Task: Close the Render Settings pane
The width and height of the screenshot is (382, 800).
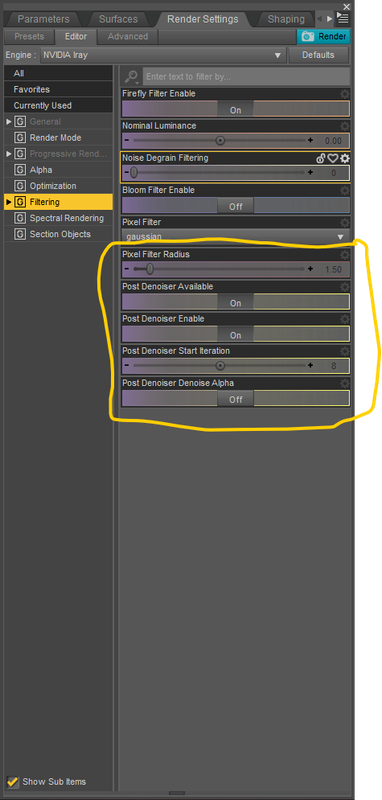Action: tap(346, 7)
